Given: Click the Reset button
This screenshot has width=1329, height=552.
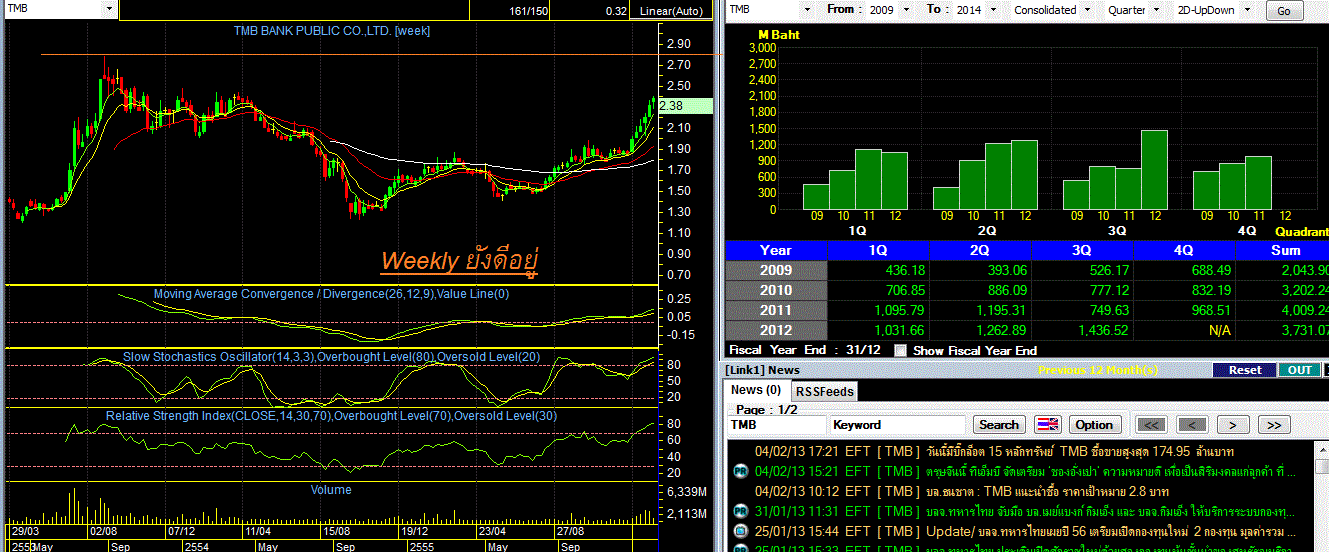Looking at the screenshot, I should coord(1245,370).
